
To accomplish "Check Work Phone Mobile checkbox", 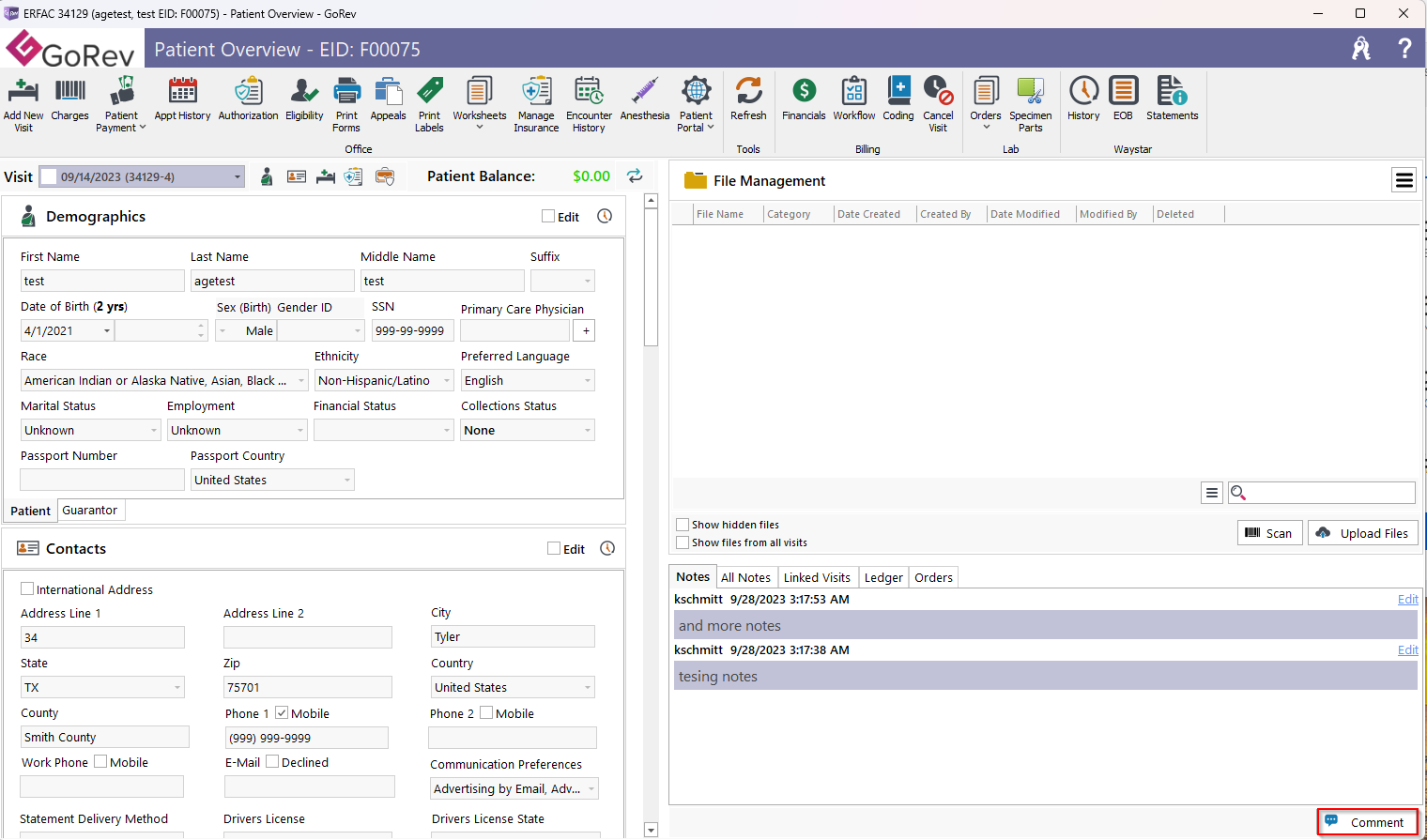I will [100, 761].
